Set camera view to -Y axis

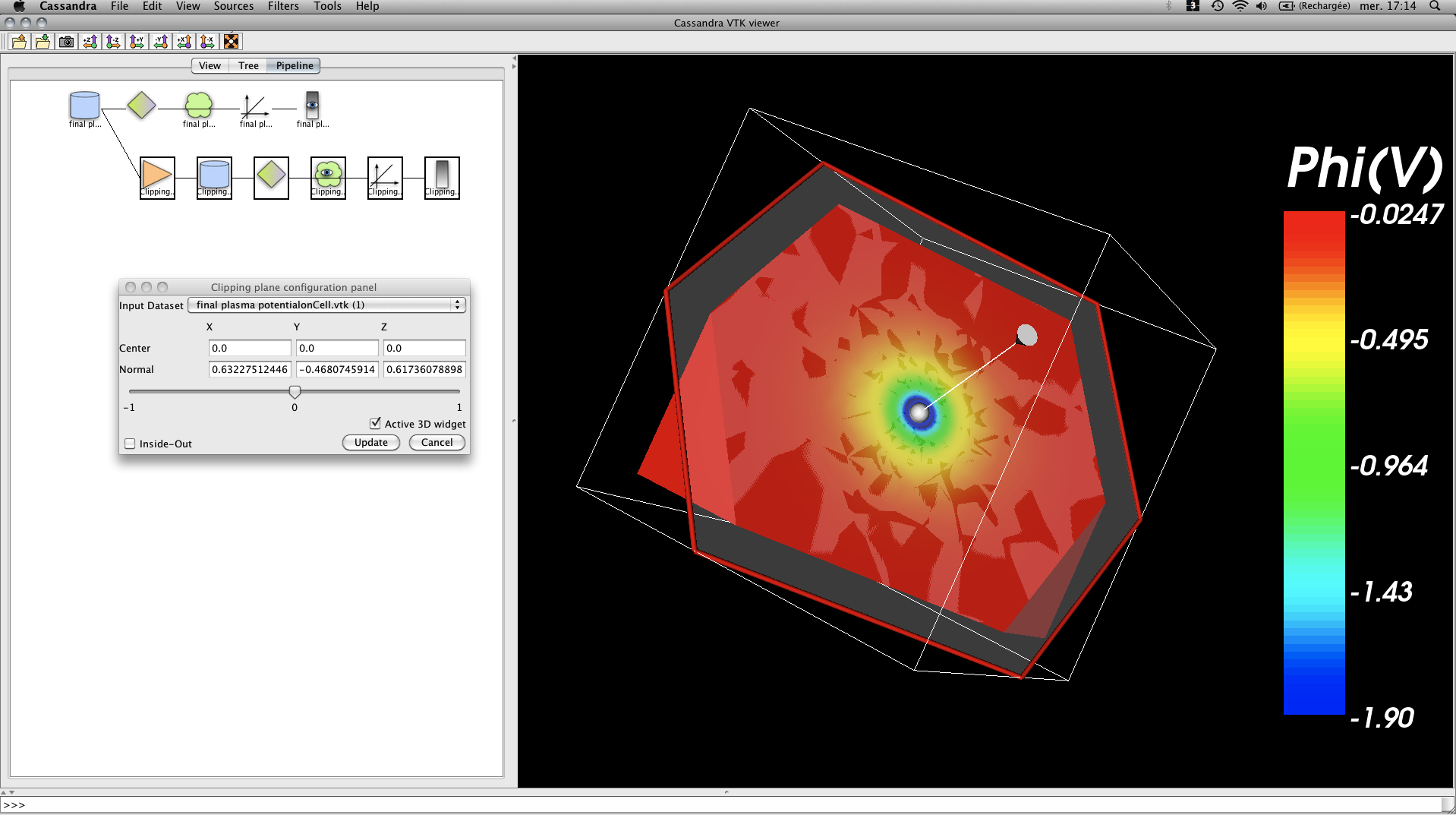161,42
